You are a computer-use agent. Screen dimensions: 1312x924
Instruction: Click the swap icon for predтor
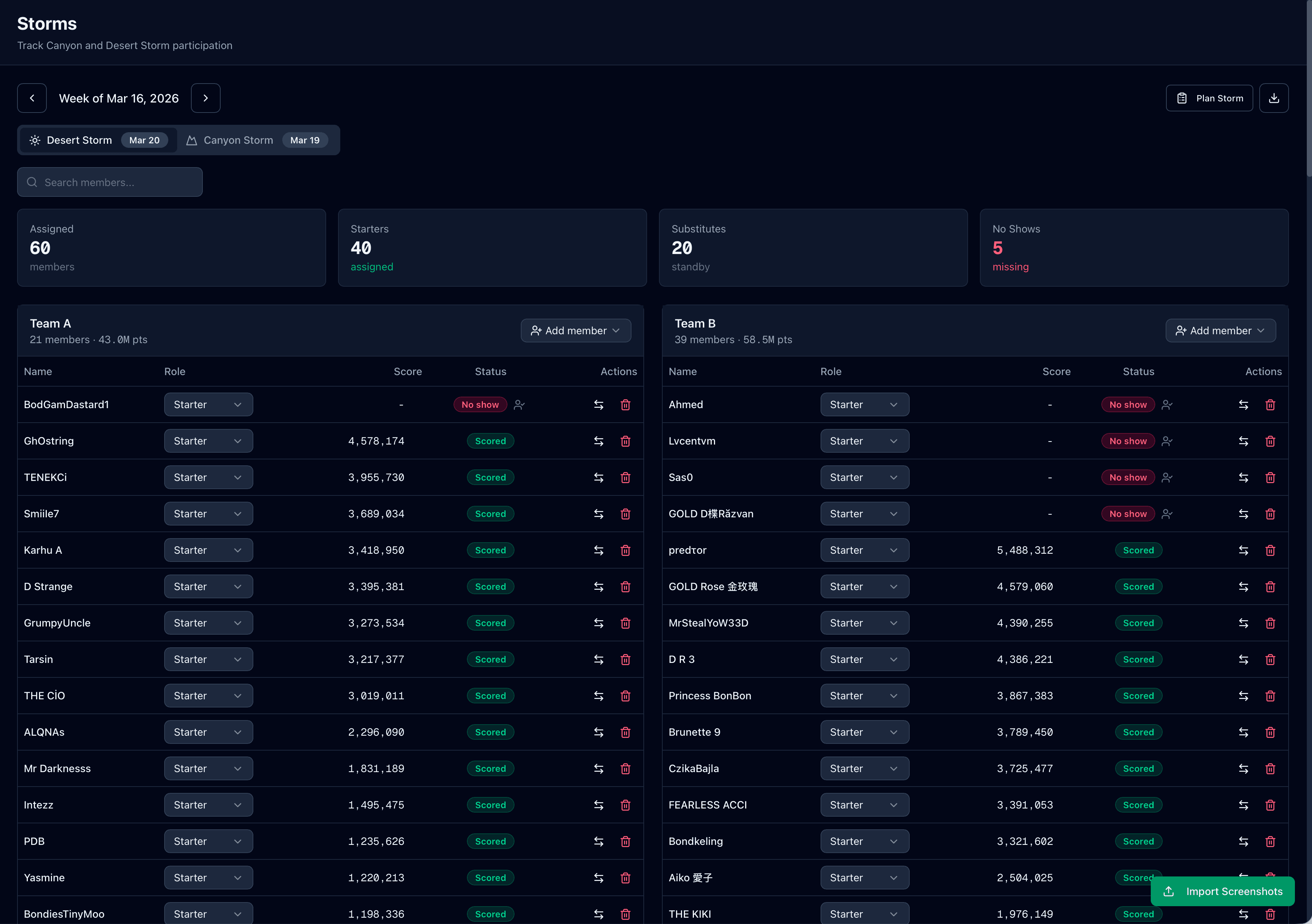click(x=1244, y=550)
